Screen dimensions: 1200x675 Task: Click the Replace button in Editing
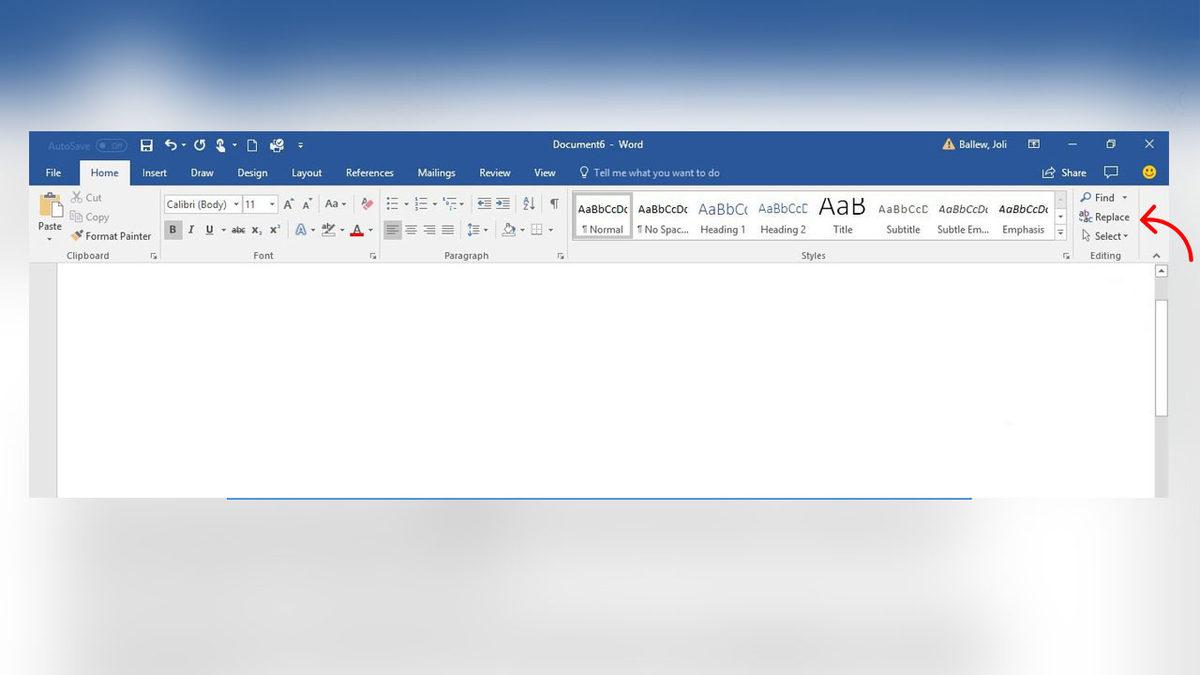[1104, 217]
